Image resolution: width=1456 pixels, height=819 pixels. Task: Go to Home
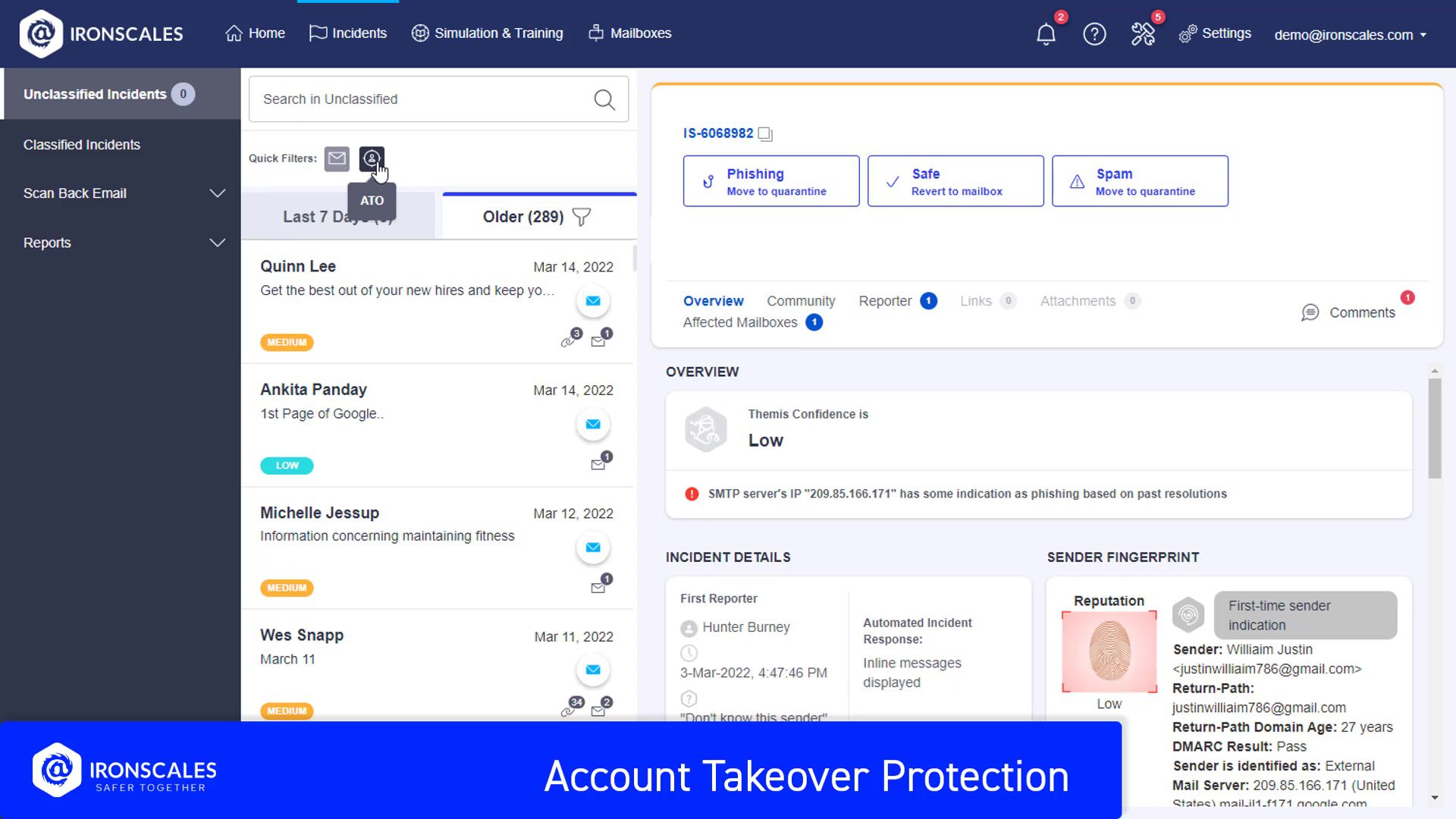pyautogui.click(x=256, y=33)
